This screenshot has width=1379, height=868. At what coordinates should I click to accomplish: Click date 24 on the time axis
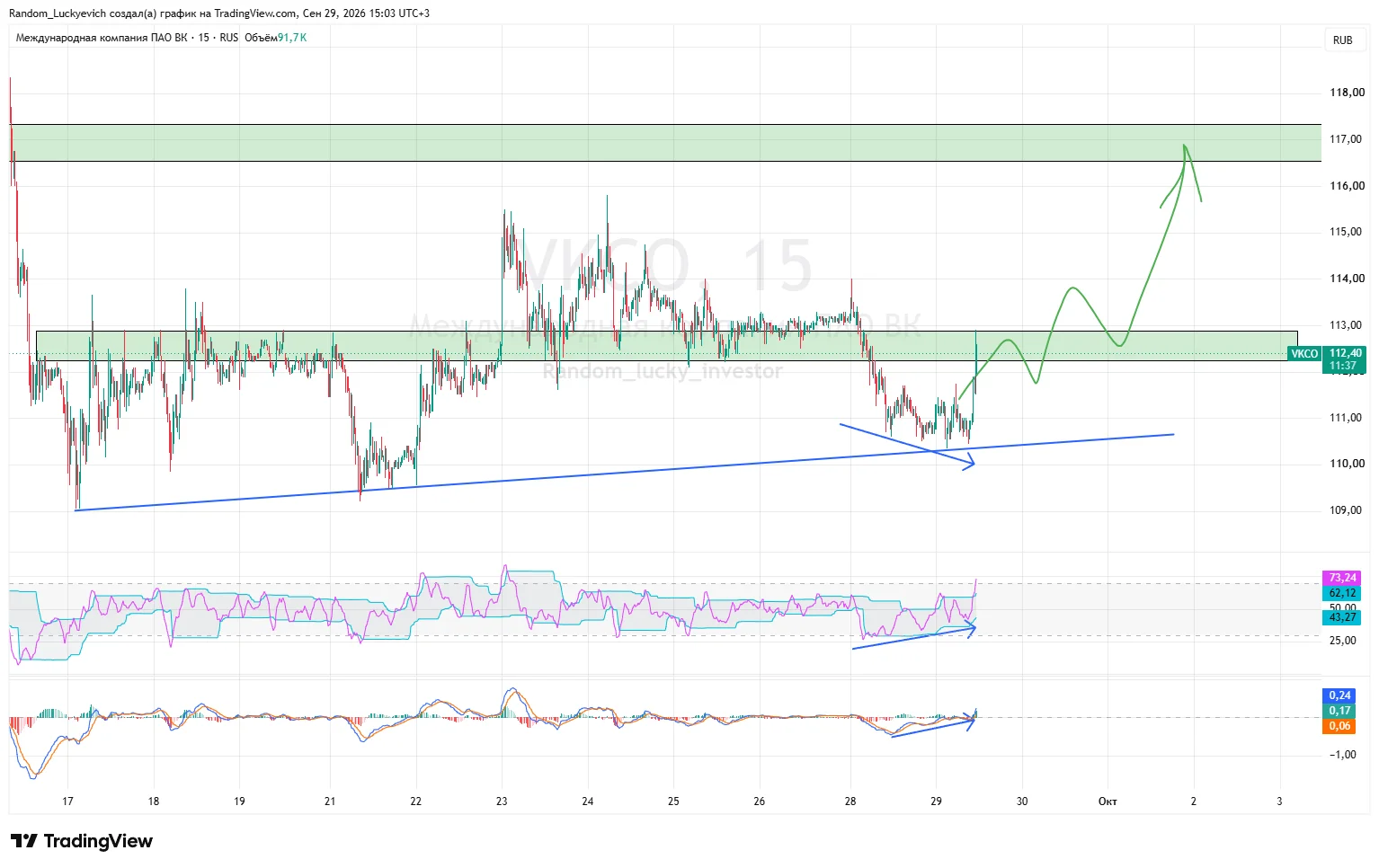point(588,802)
